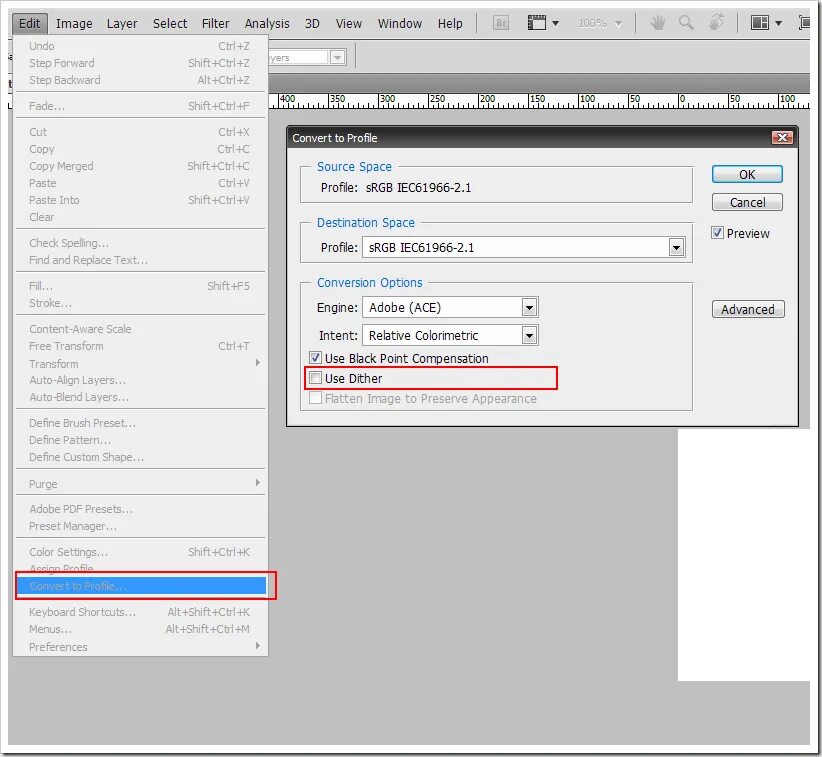Open options bar layers dropdown arrow

coord(338,57)
